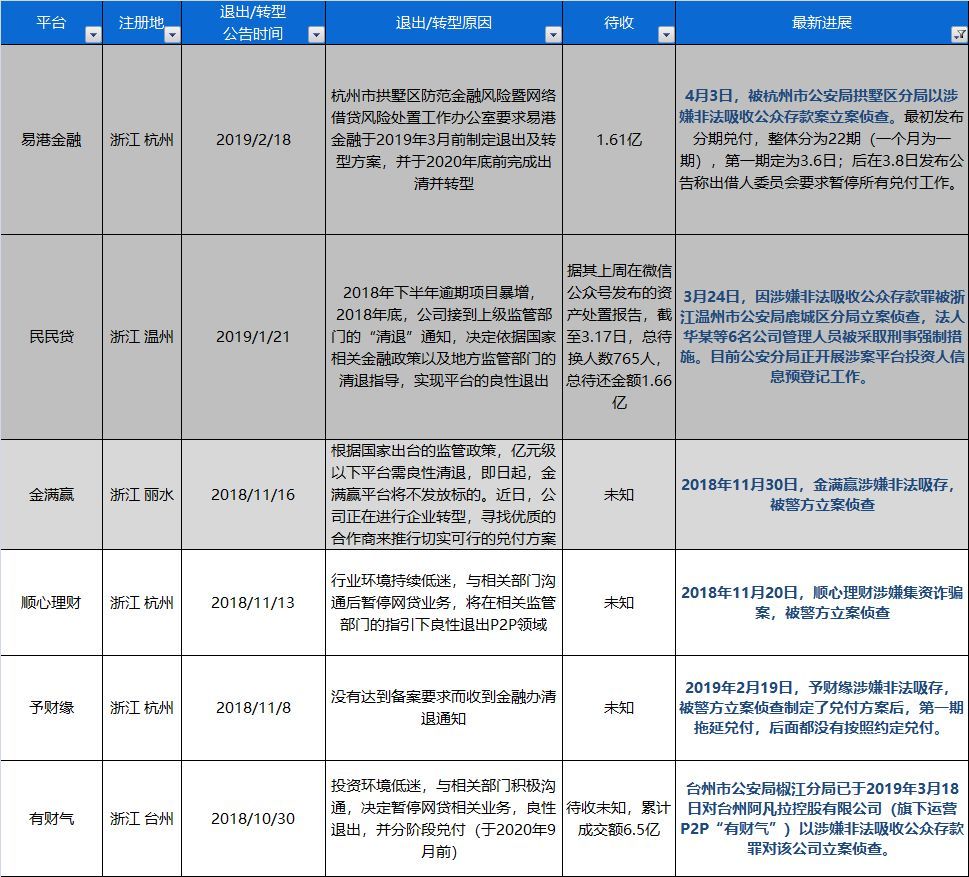Click the date 2018/11/8

coord(253,708)
